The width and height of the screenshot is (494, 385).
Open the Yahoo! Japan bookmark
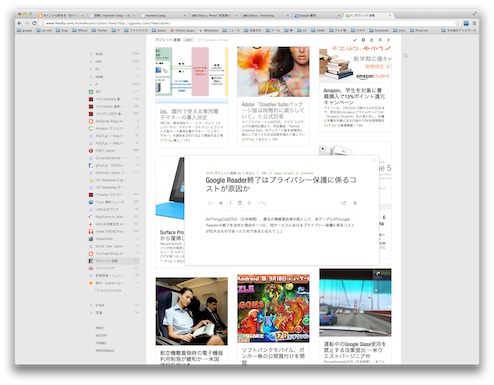(183, 30)
